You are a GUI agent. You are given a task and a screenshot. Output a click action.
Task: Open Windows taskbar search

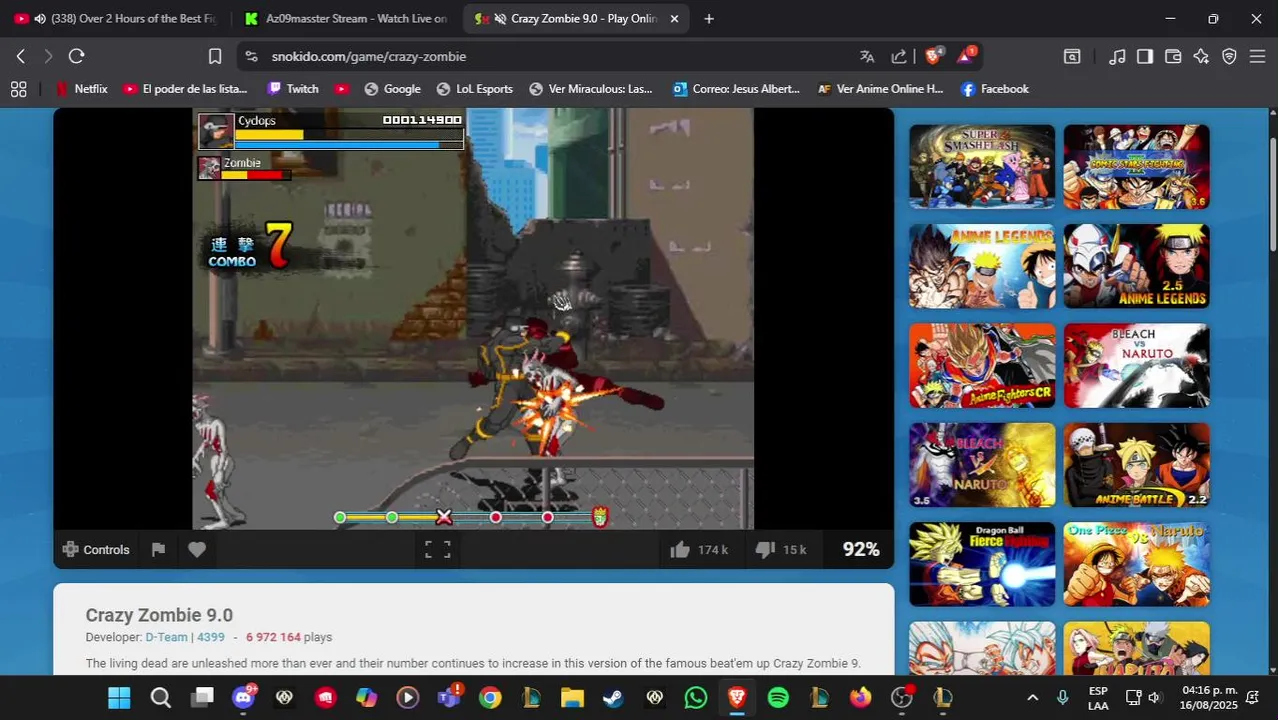click(160, 697)
